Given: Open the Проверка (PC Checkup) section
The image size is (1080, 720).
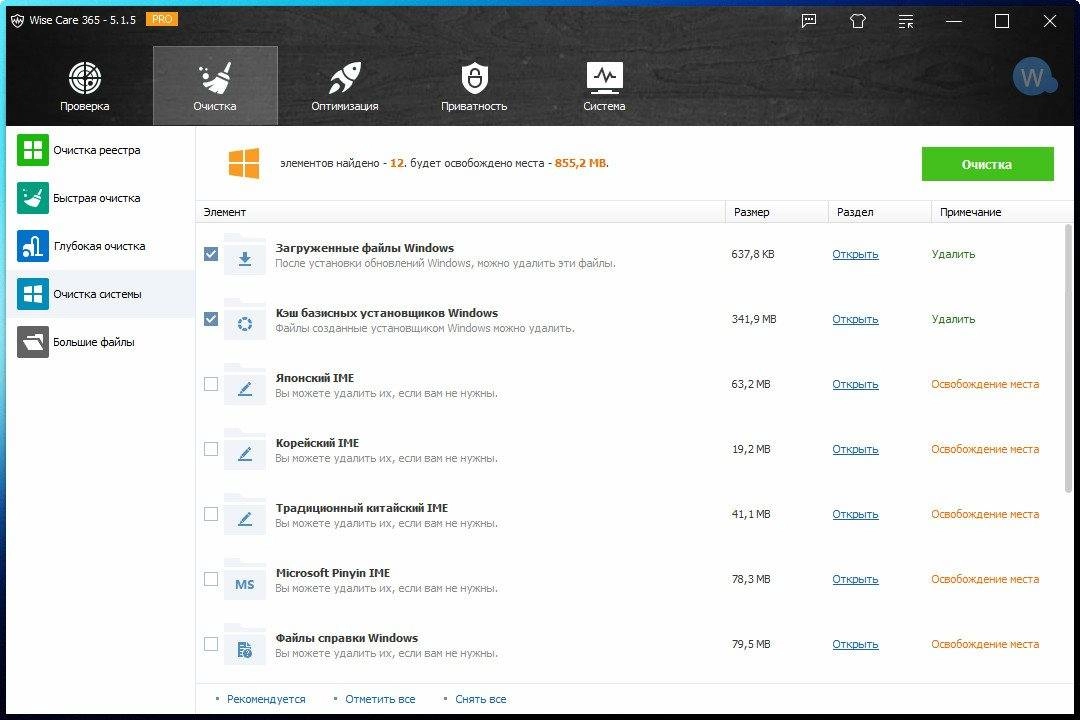Looking at the screenshot, I should click(x=85, y=86).
